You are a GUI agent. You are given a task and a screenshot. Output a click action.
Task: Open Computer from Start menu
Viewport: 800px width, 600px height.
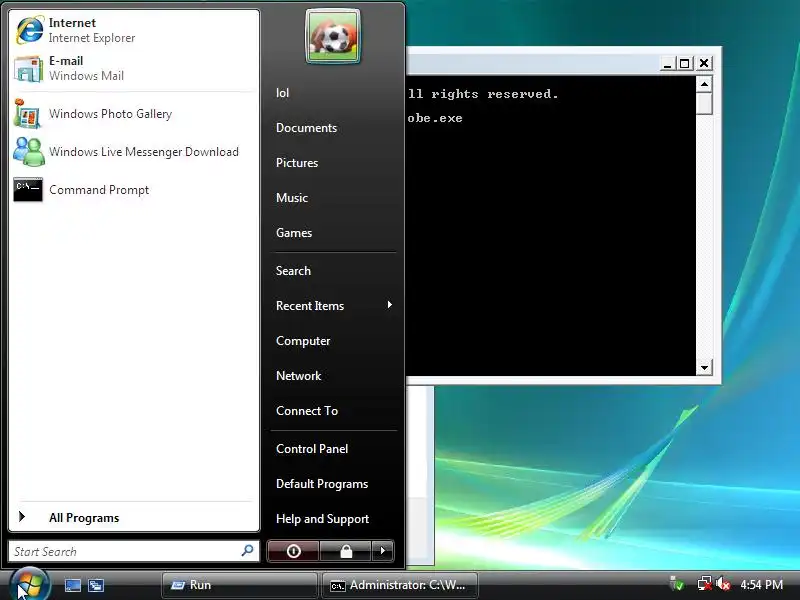303,341
